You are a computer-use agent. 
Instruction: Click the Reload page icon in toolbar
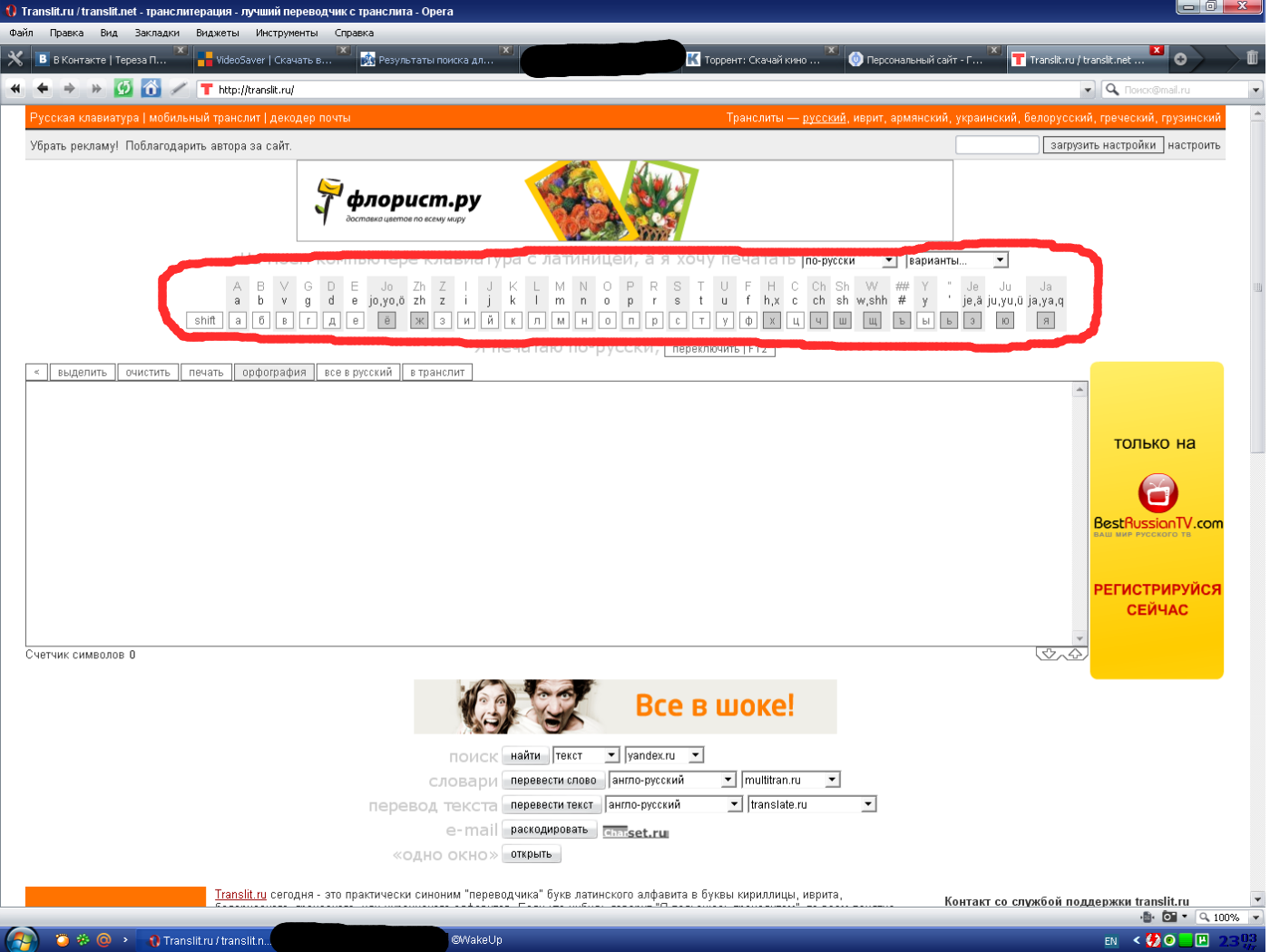pos(123,88)
